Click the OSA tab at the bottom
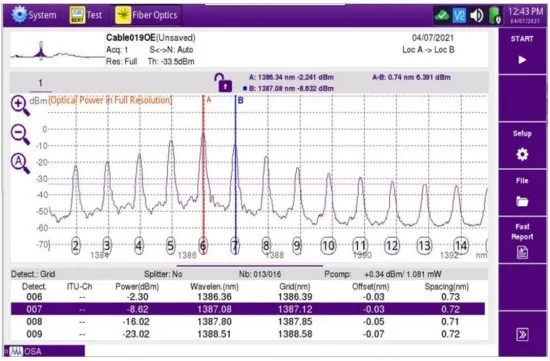The height and width of the screenshot is (361, 550). tap(44, 351)
